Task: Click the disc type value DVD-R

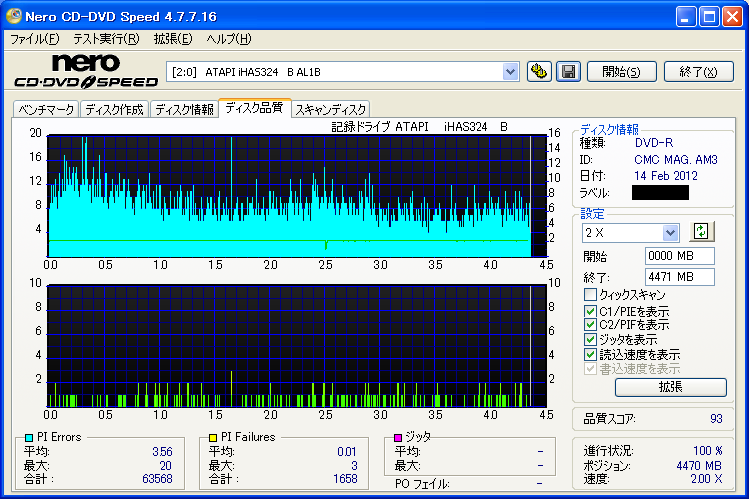Action: pos(653,143)
